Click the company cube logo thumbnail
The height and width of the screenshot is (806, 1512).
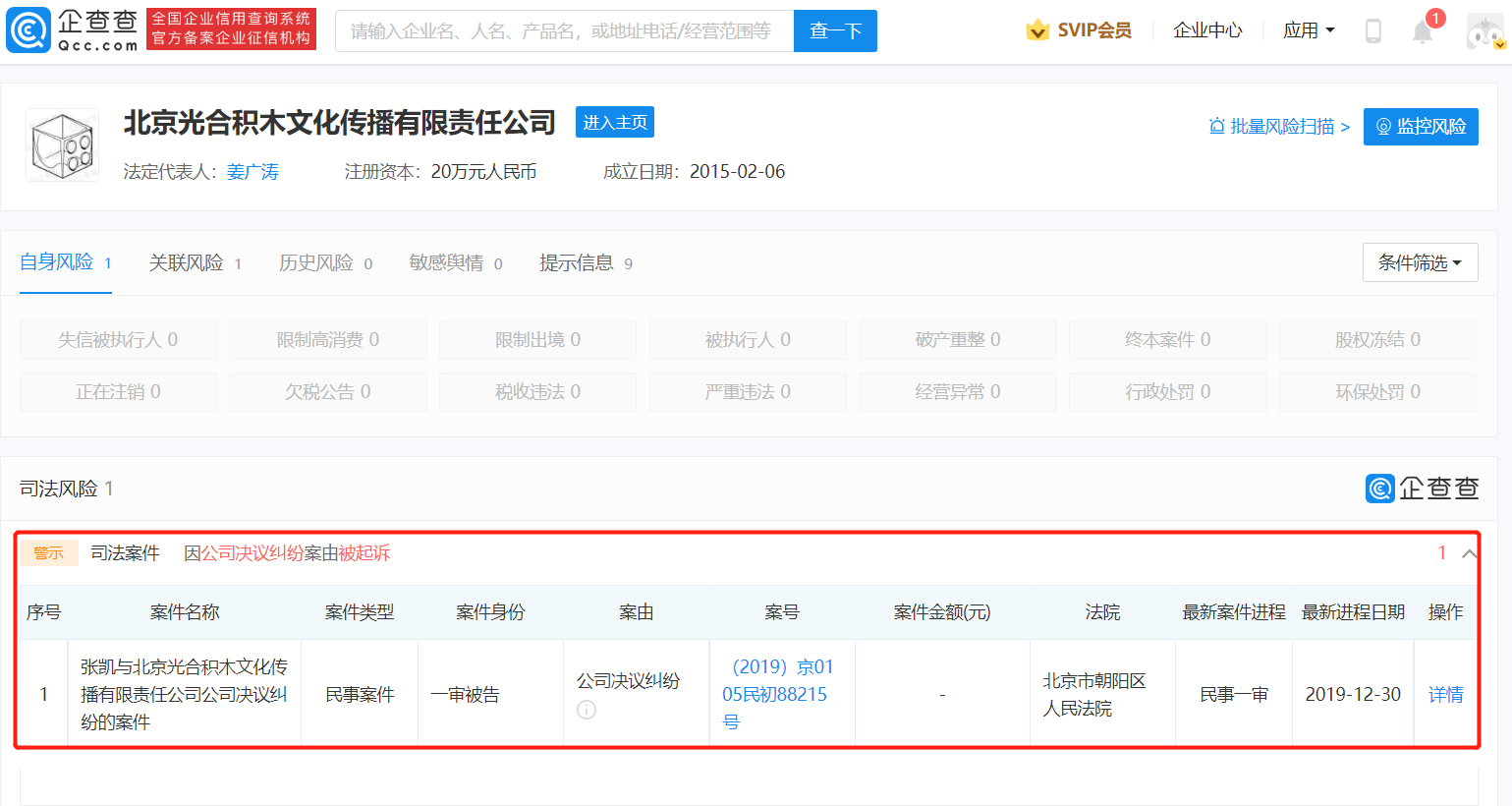click(x=62, y=145)
